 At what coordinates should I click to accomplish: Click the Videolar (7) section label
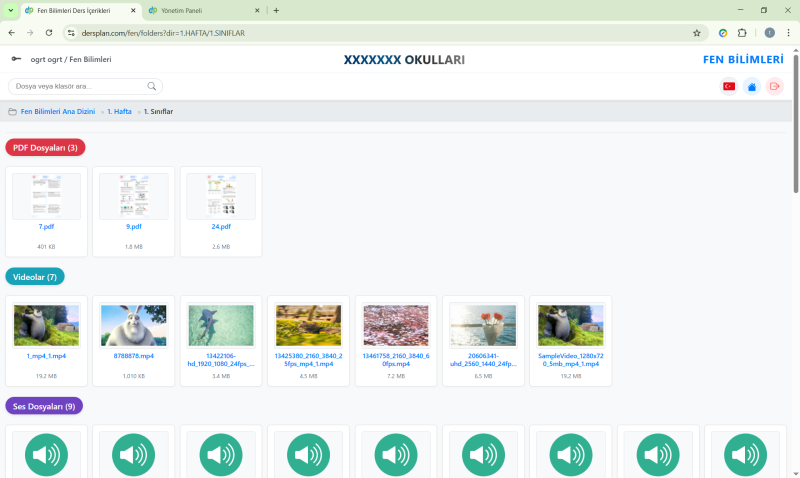pyautogui.click(x=35, y=276)
